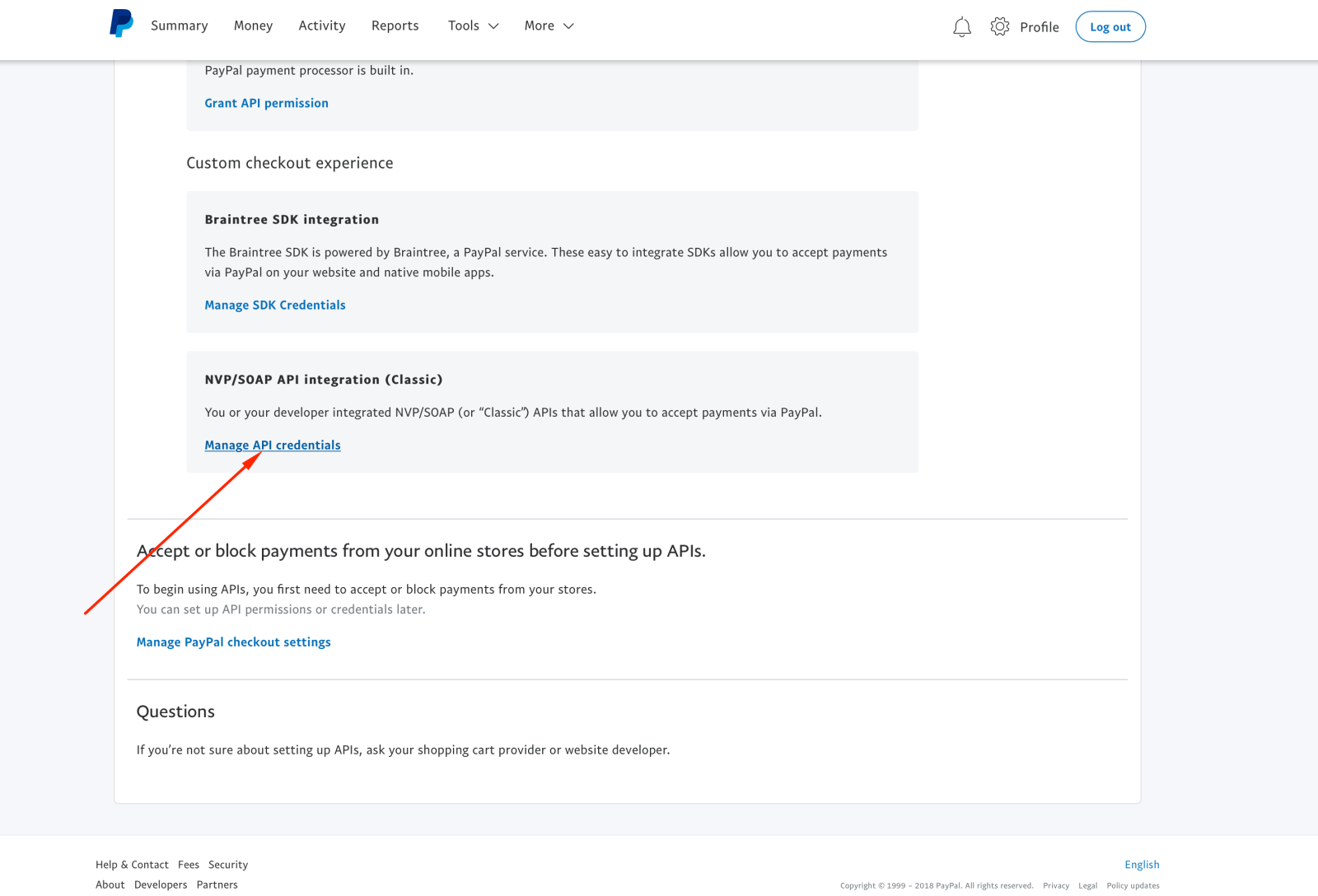Click the Fees footer link
1318x896 pixels.
coord(189,865)
